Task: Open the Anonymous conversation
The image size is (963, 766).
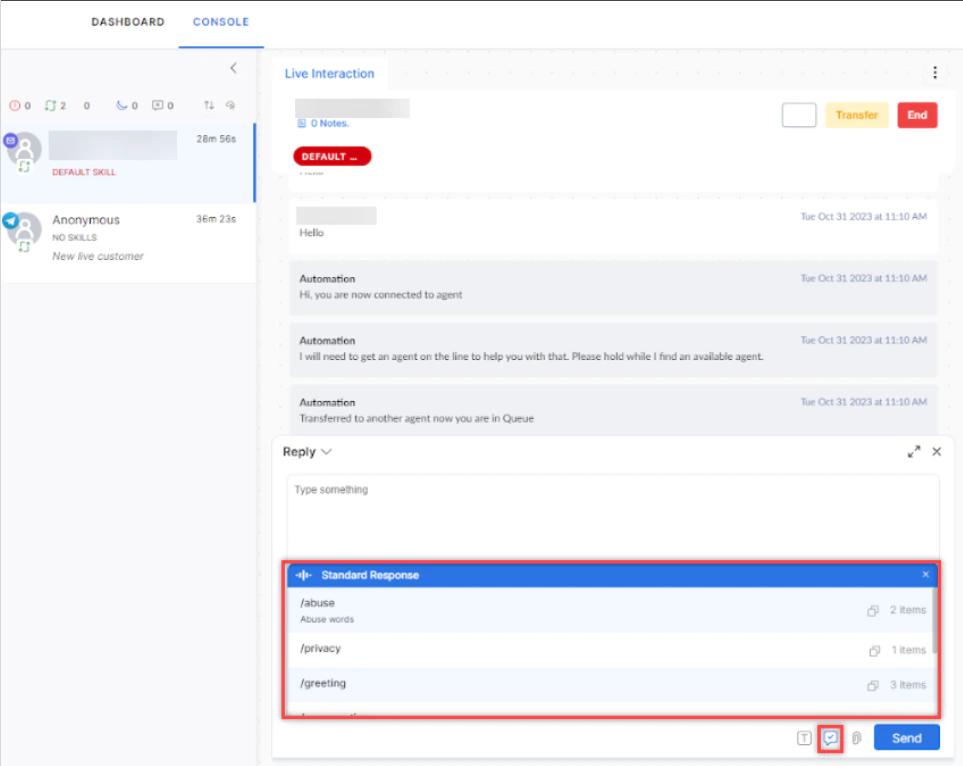Action: (x=128, y=243)
